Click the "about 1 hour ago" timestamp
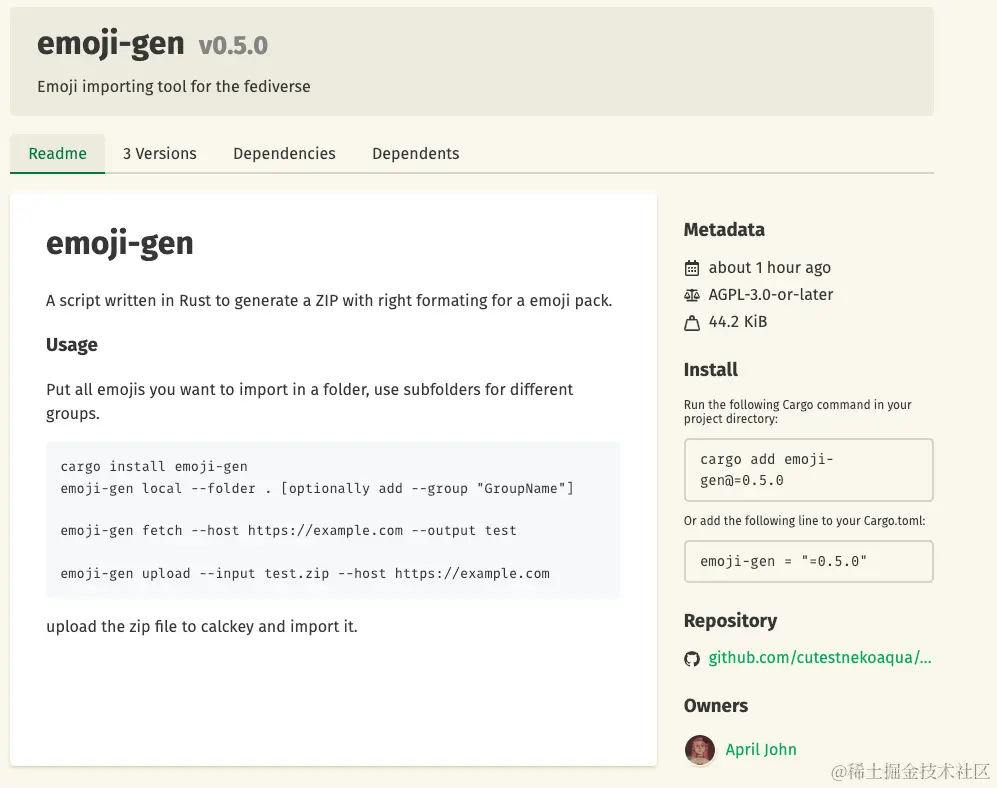Screen dimensions: 997x788 pyautogui.click(x=770, y=268)
